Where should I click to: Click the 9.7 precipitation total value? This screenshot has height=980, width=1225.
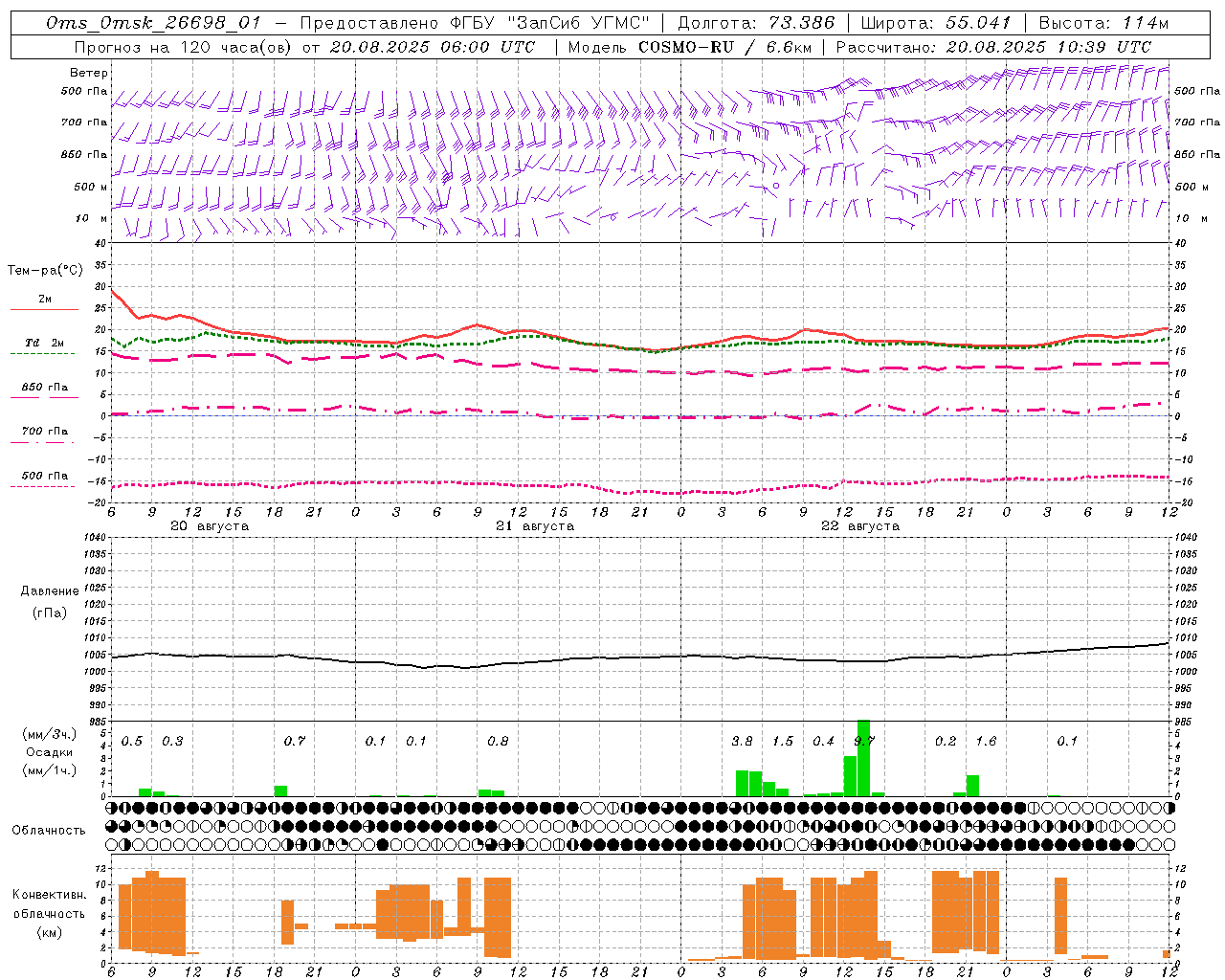click(x=864, y=742)
